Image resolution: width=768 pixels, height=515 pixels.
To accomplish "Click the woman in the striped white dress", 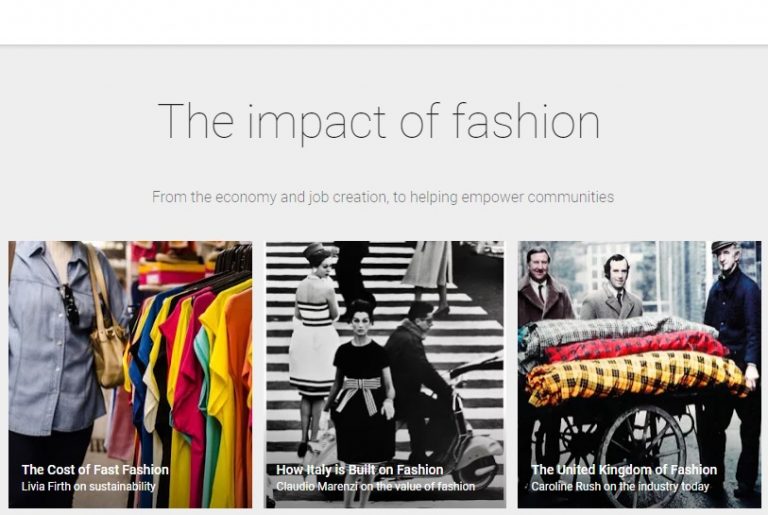I will [x=313, y=338].
